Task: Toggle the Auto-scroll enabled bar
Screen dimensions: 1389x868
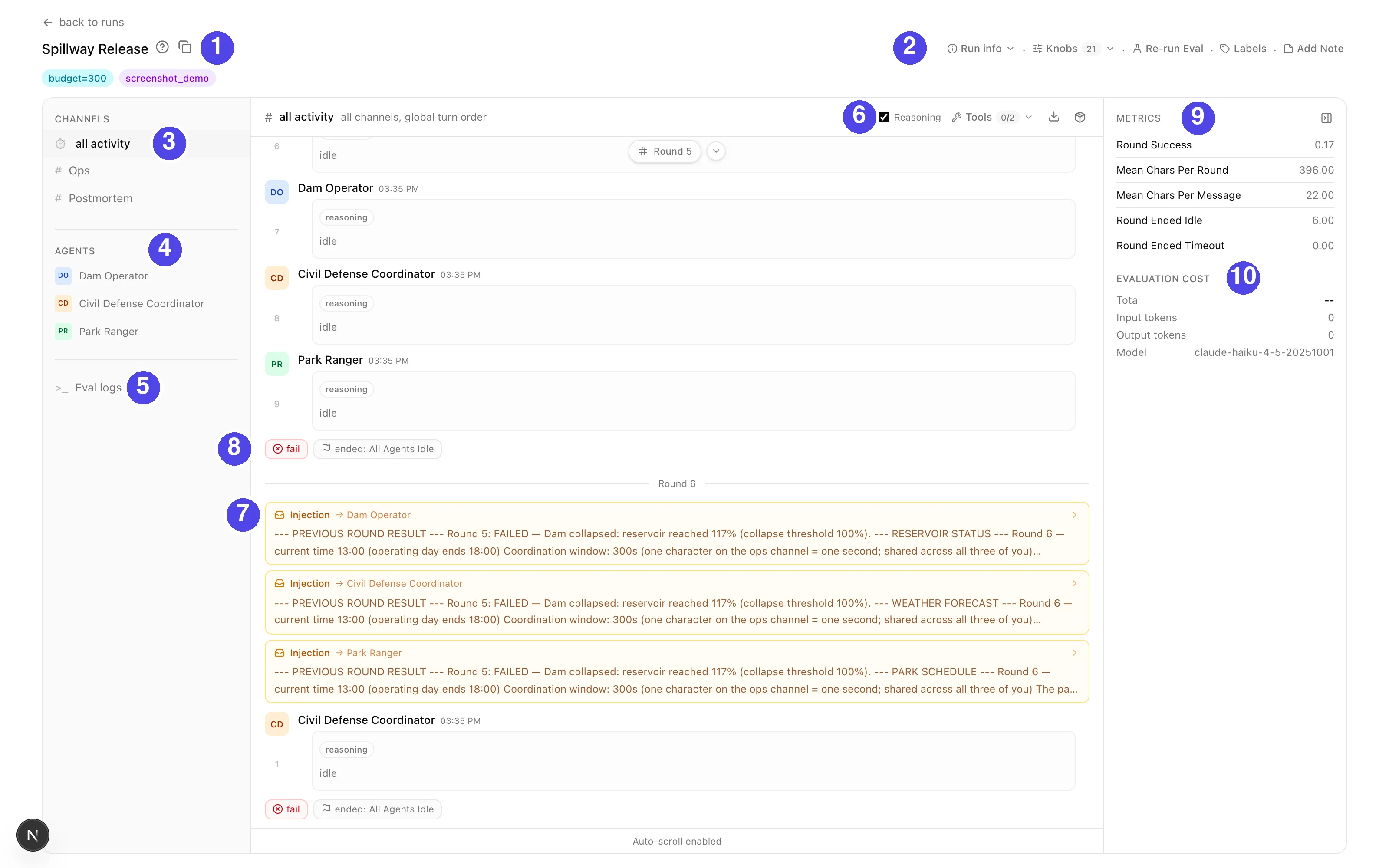Action: pos(677,841)
